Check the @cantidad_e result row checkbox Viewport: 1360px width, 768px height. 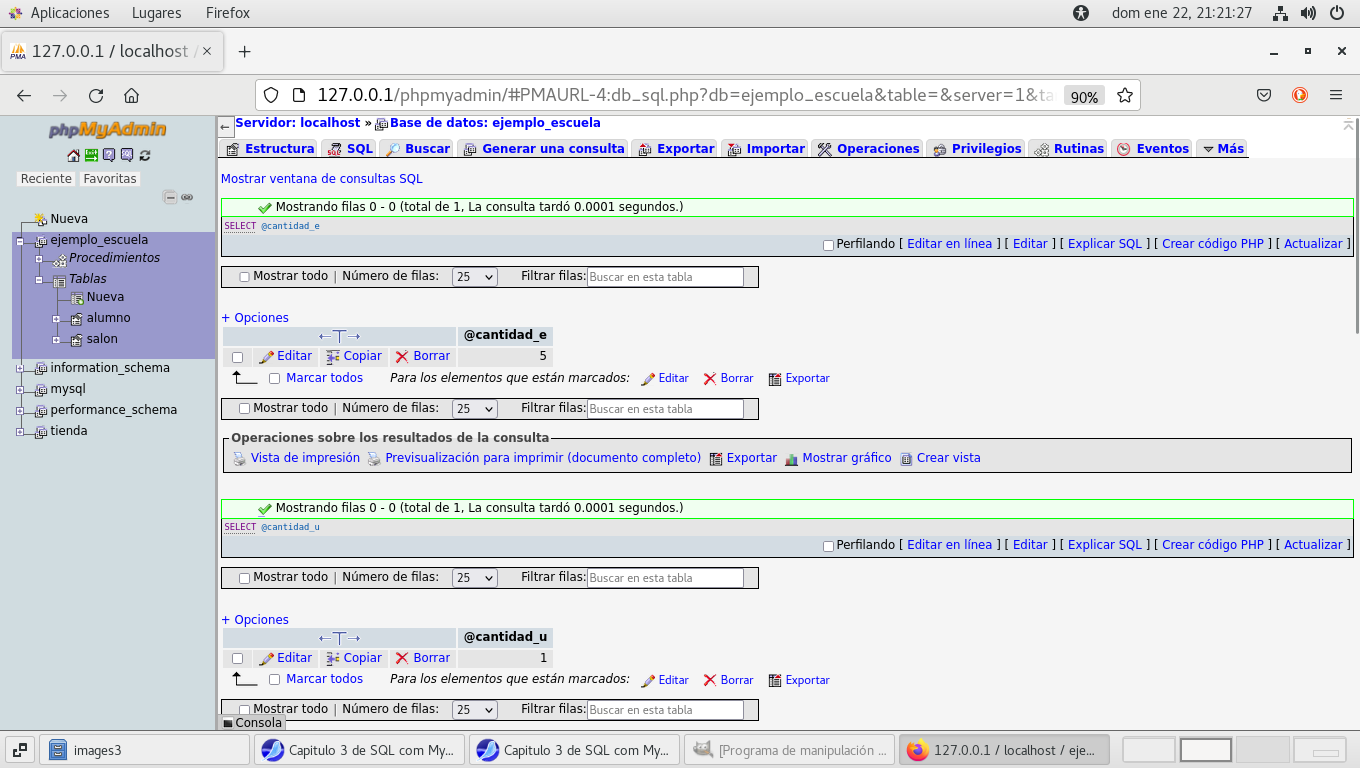[237, 357]
